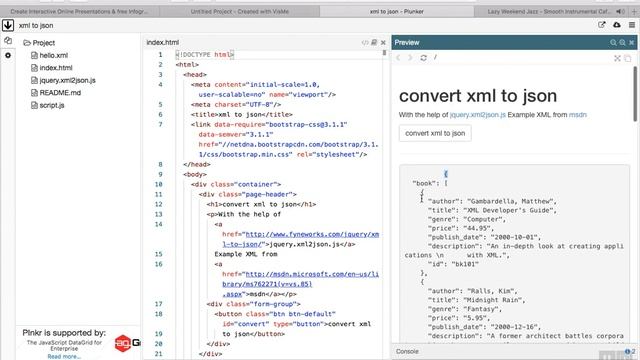Follow the msdn link in preview

[578, 115]
